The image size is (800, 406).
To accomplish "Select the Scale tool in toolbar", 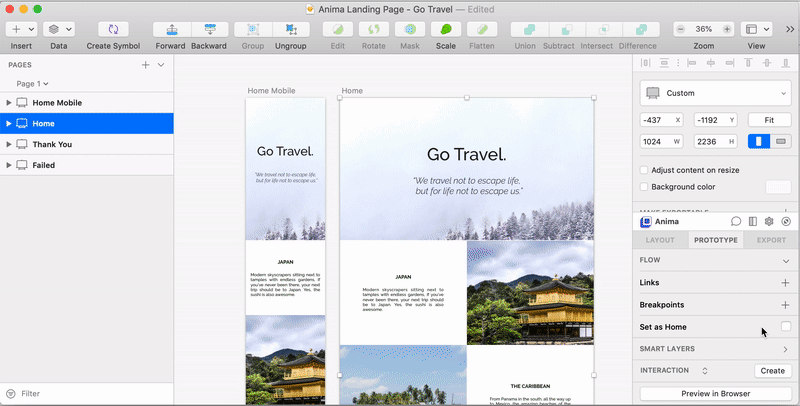I will point(446,30).
